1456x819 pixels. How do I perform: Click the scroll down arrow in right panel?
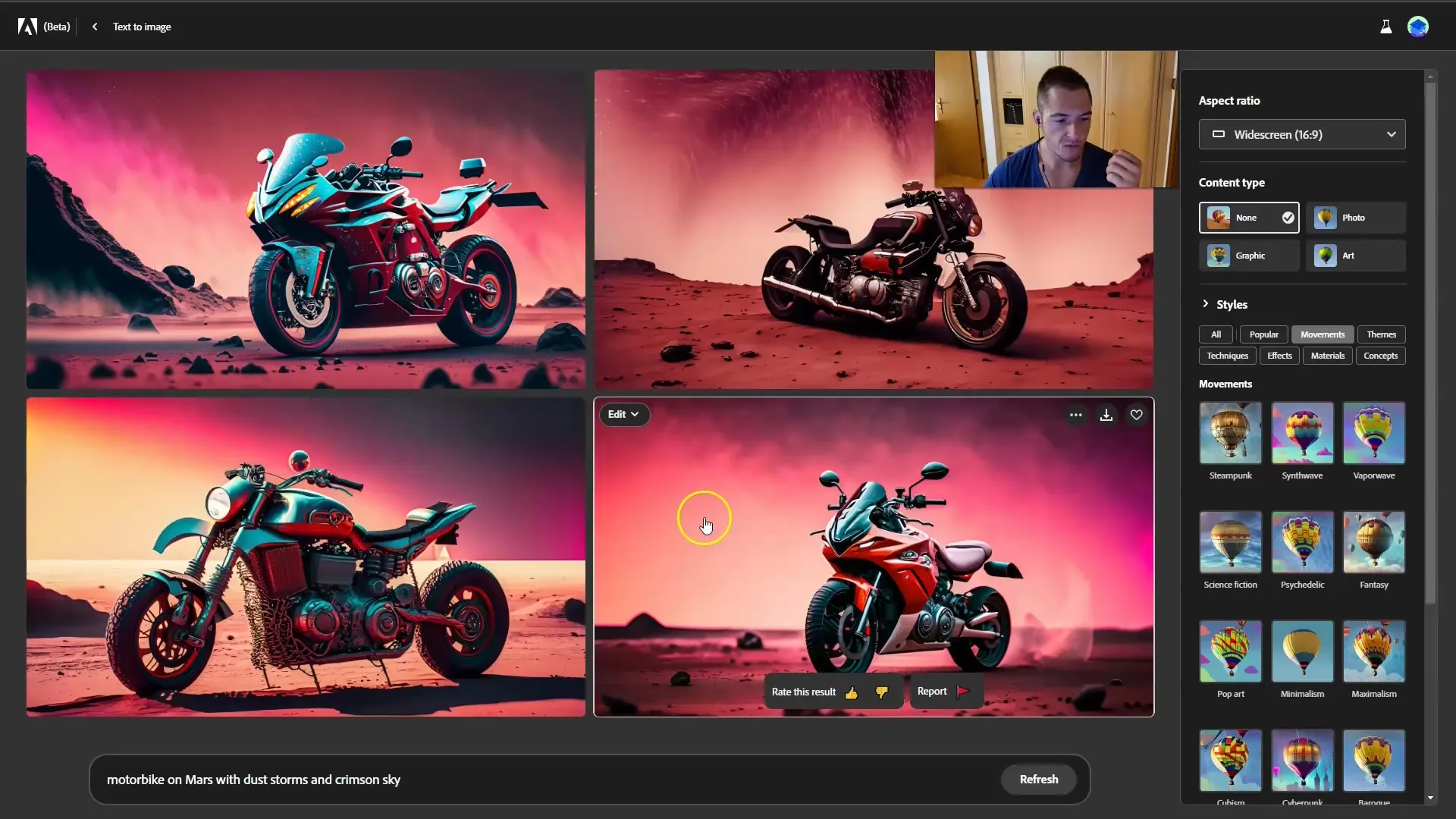coord(1430,798)
